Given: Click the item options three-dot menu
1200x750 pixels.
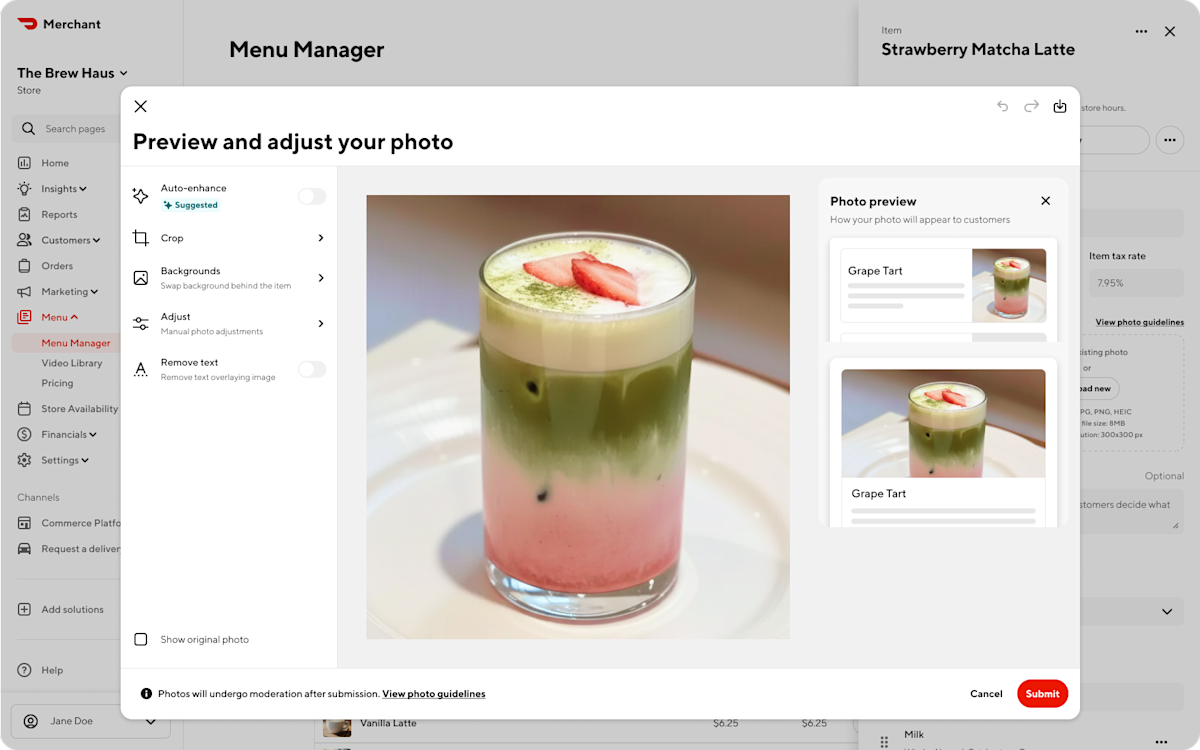Looking at the screenshot, I should coord(1141,31).
